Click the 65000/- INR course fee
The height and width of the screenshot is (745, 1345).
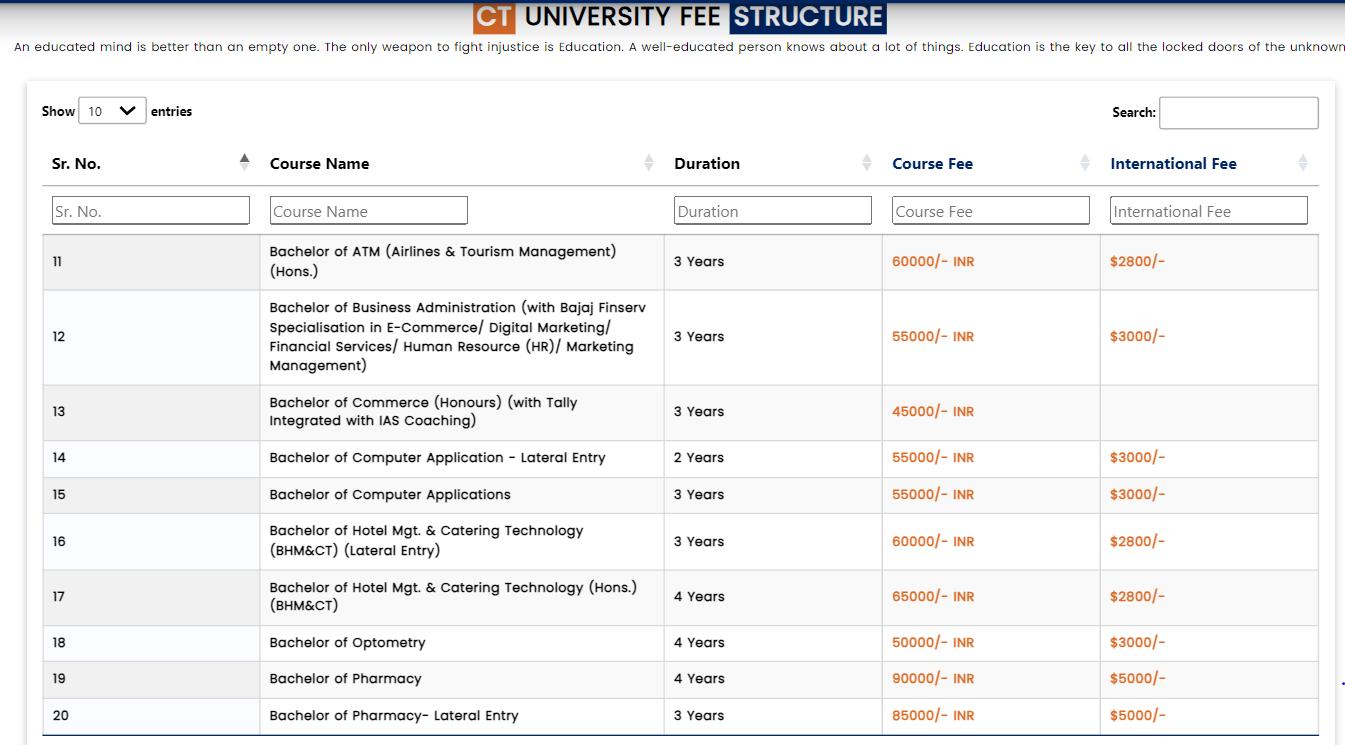click(933, 596)
